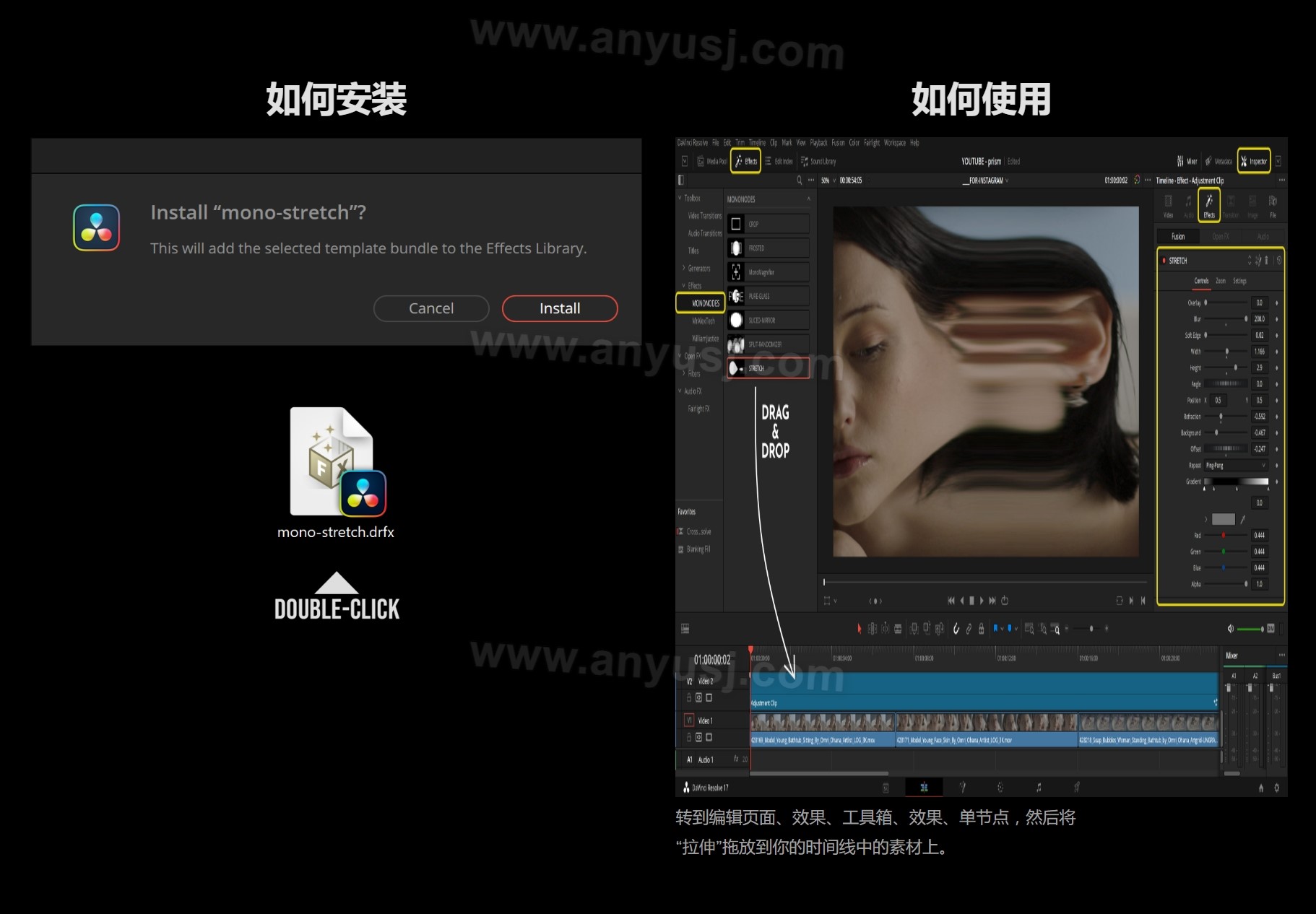Open the File menu
1316x914 pixels.
(716, 143)
